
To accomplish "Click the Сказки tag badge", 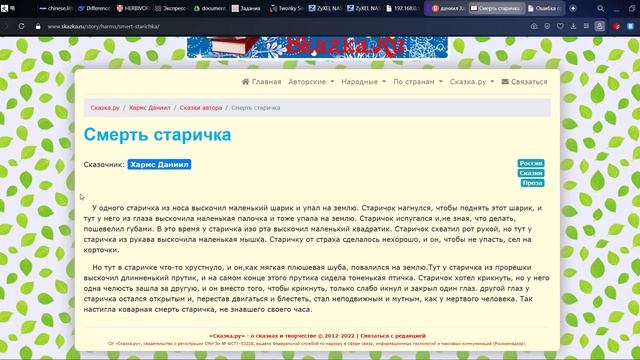I will pos(531,173).
